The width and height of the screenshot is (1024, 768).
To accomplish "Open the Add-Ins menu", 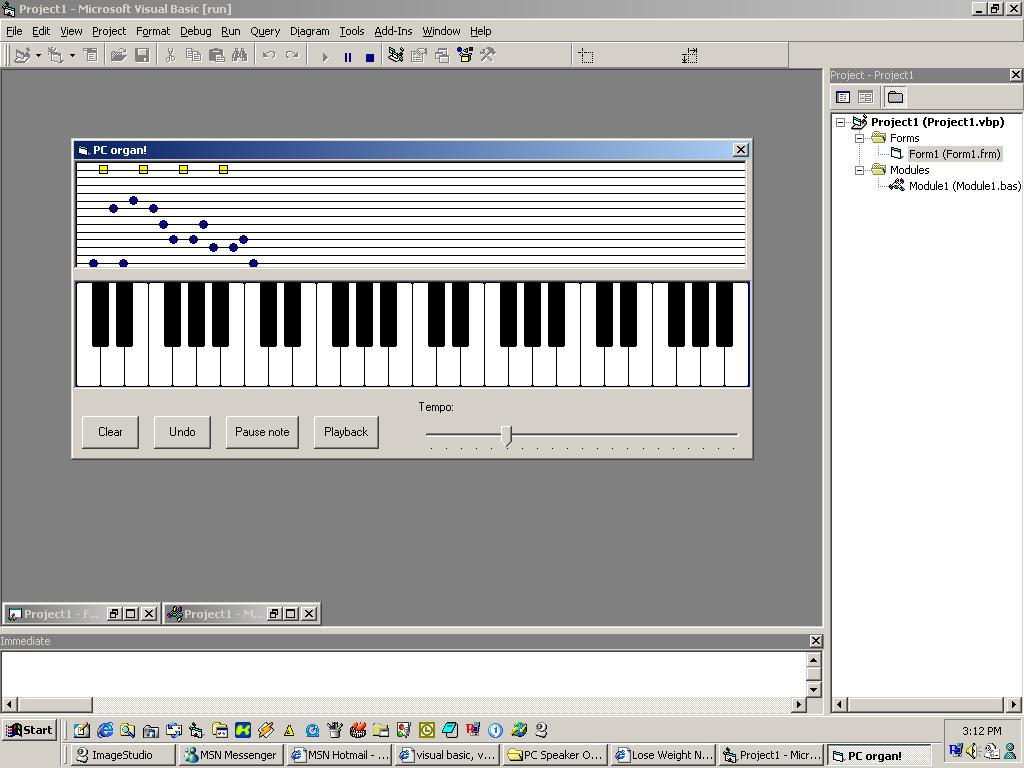I will point(393,31).
